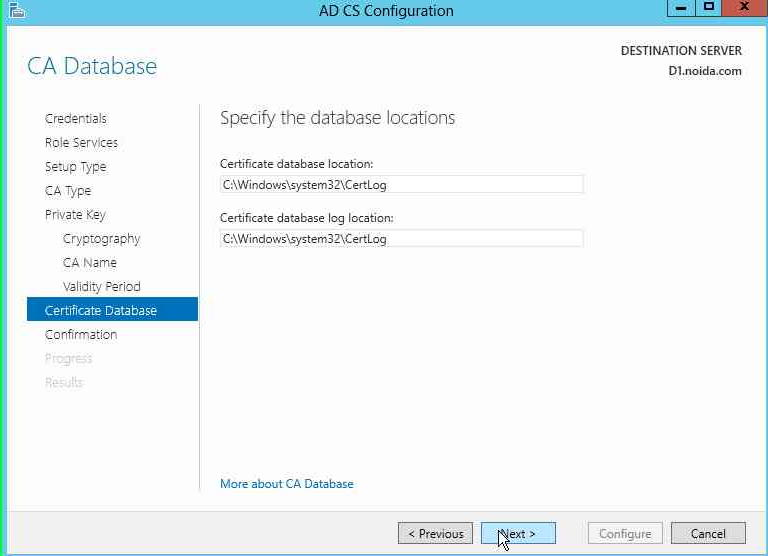Click the DESTINATION SERVER label
The height and width of the screenshot is (556, 768).
(x=681, y=50)
